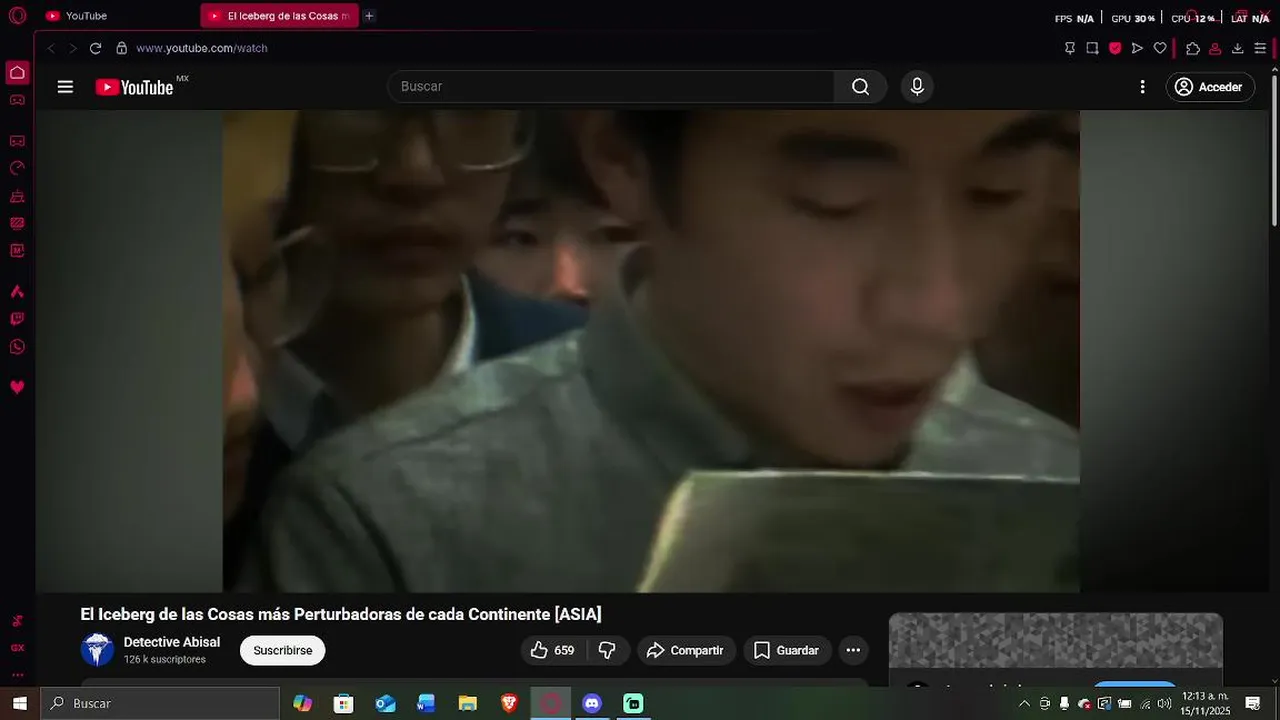The image size is (1280, 720).
Task: Open more actions three-dot menu under video
Action: pyautogui.click(x=853, y=650)
